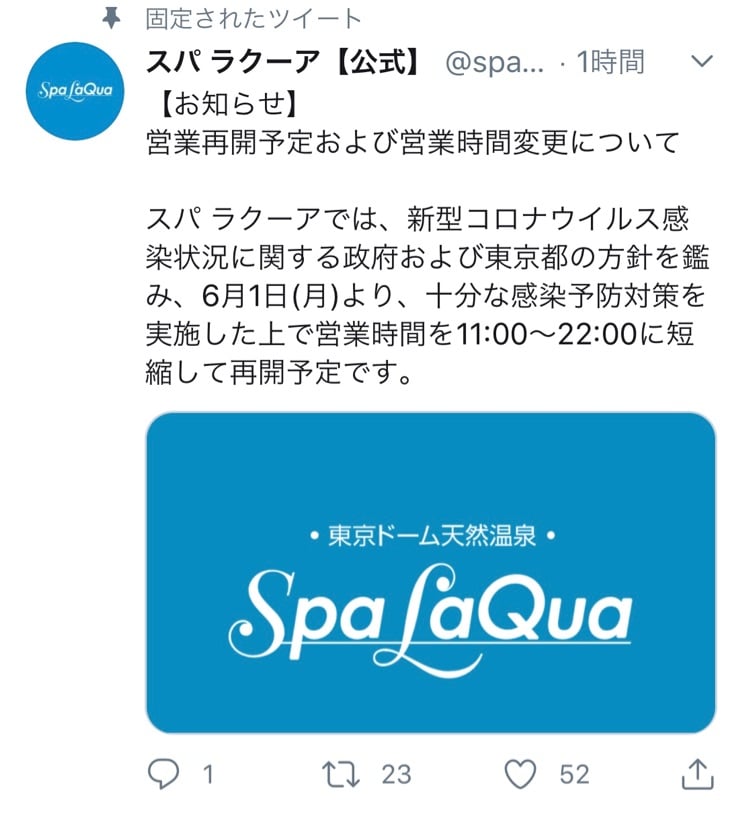Click the pinned tweet pushpin icon

[111, 19]
